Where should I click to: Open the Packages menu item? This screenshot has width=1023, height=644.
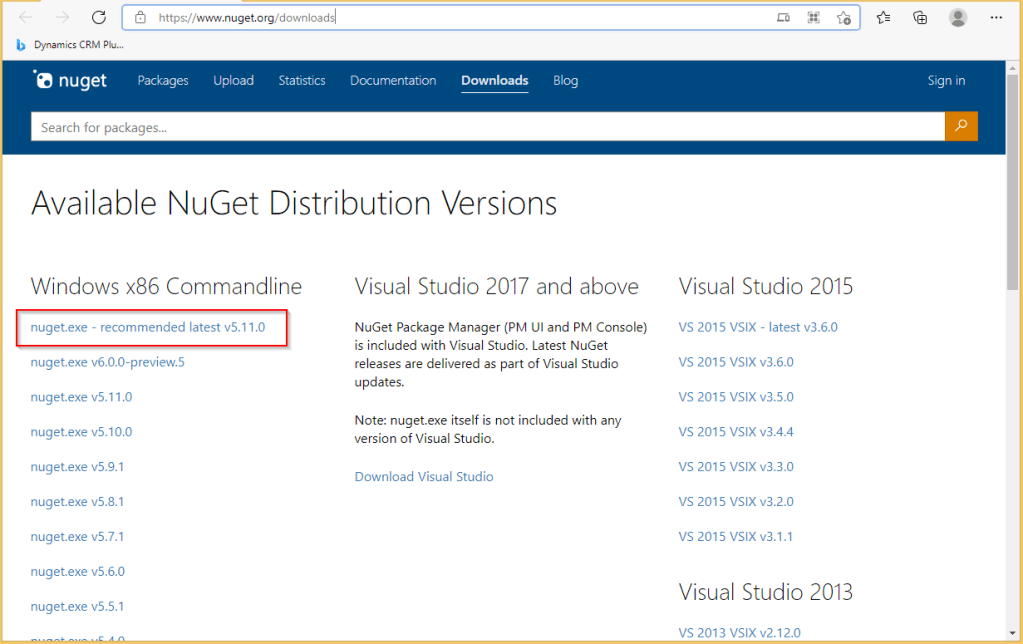163,81
